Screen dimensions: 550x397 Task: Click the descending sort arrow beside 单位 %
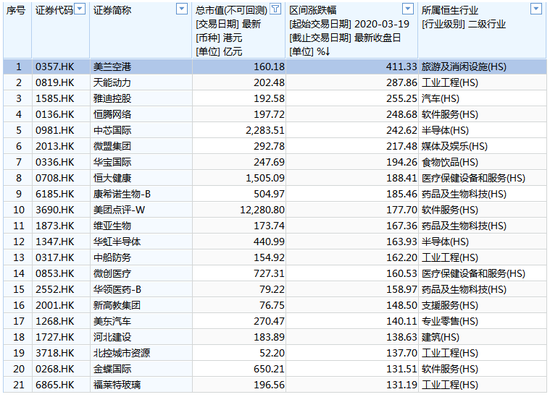coord(327,52)
